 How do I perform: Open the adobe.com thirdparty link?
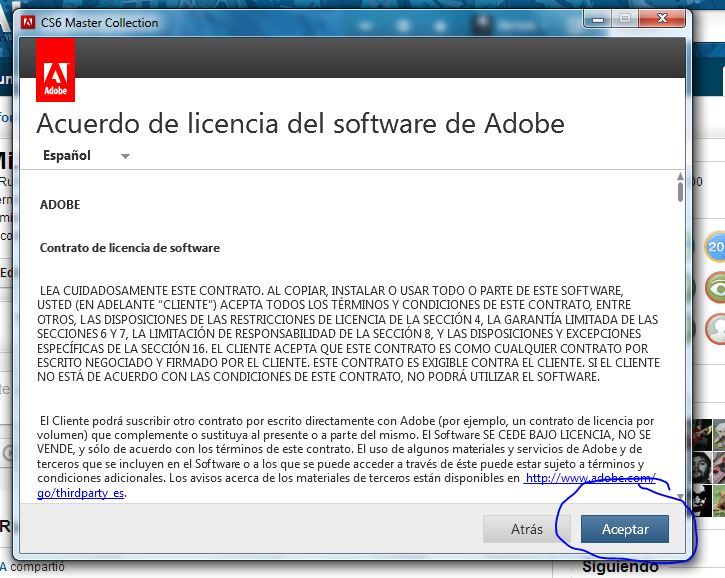point(590,478)
